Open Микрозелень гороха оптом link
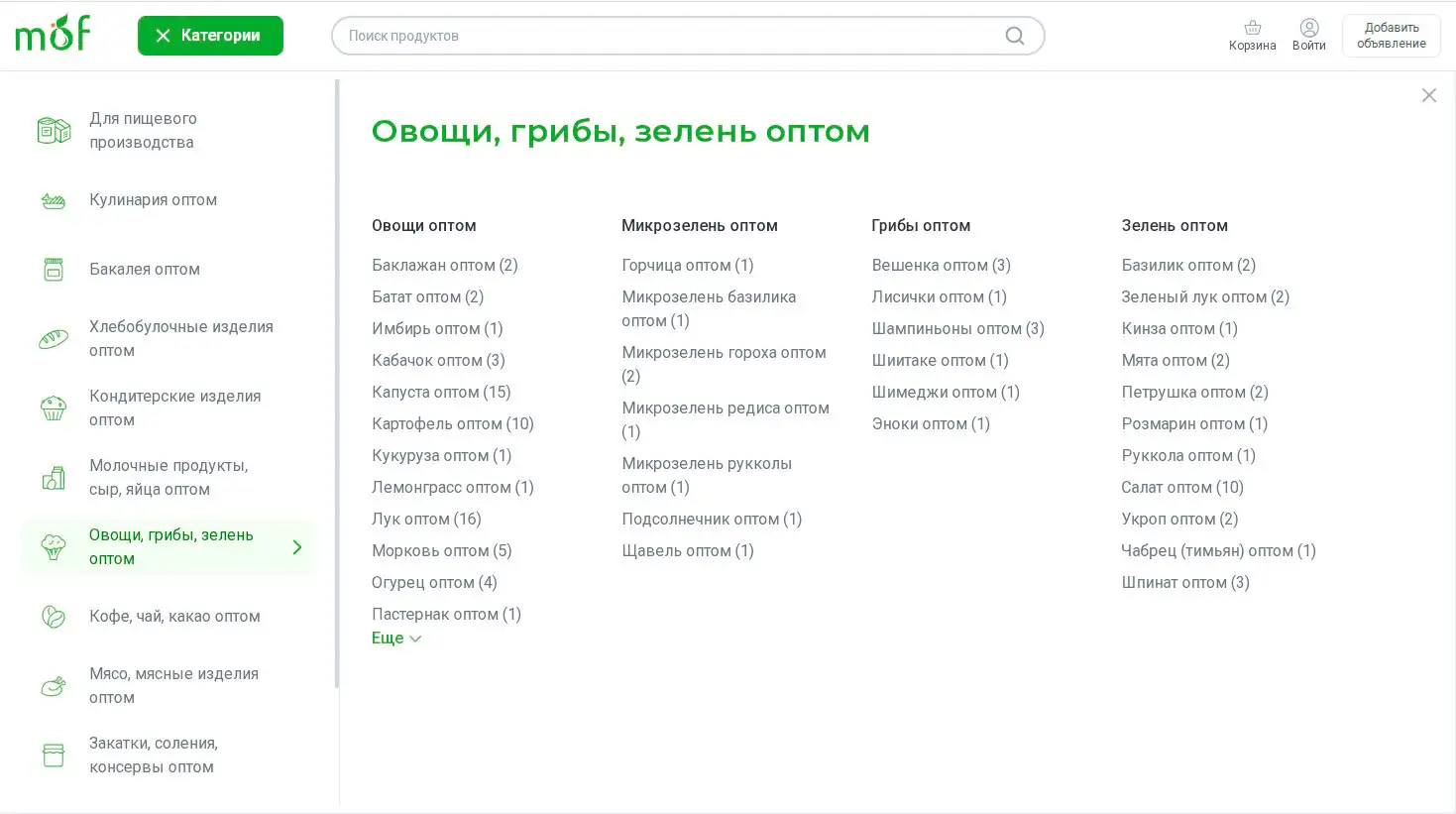 [x=724, y=364]
